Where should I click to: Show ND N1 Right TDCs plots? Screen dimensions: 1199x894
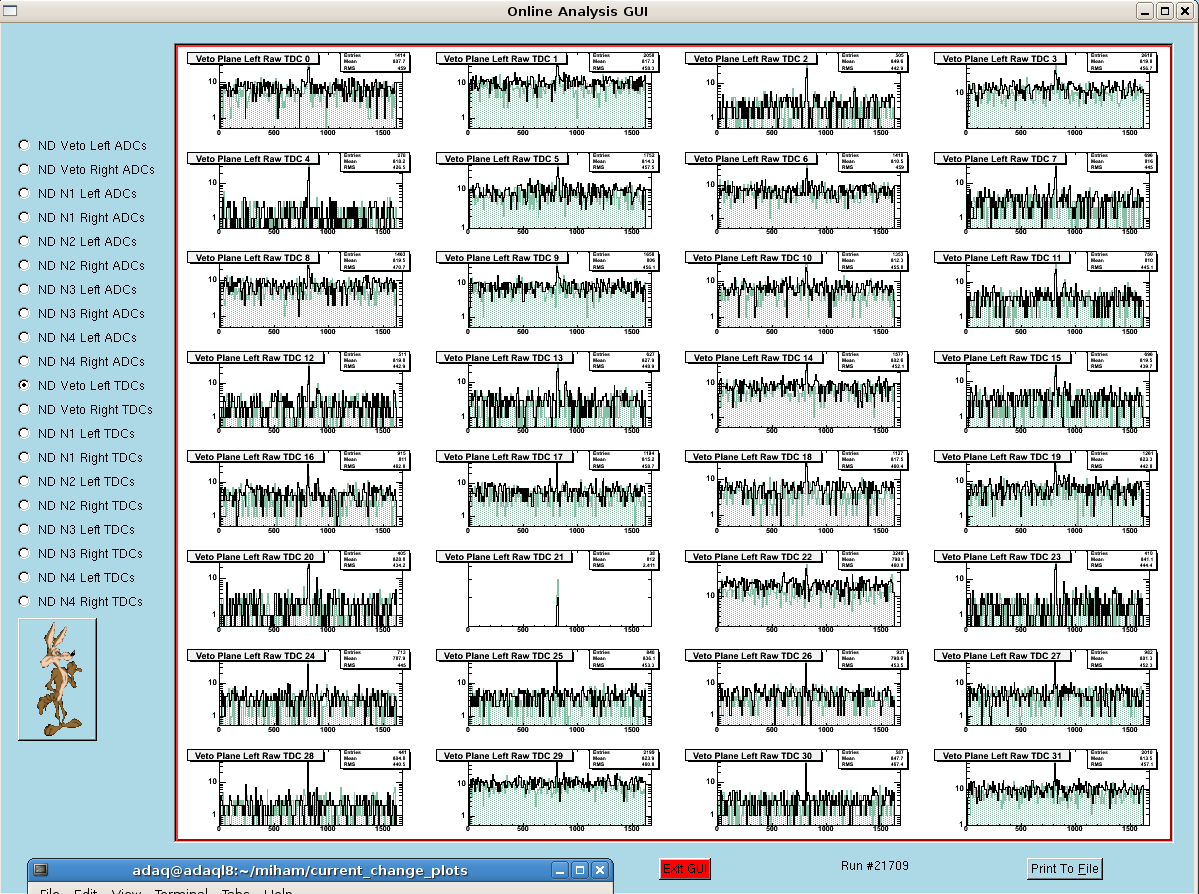(24, 457)
